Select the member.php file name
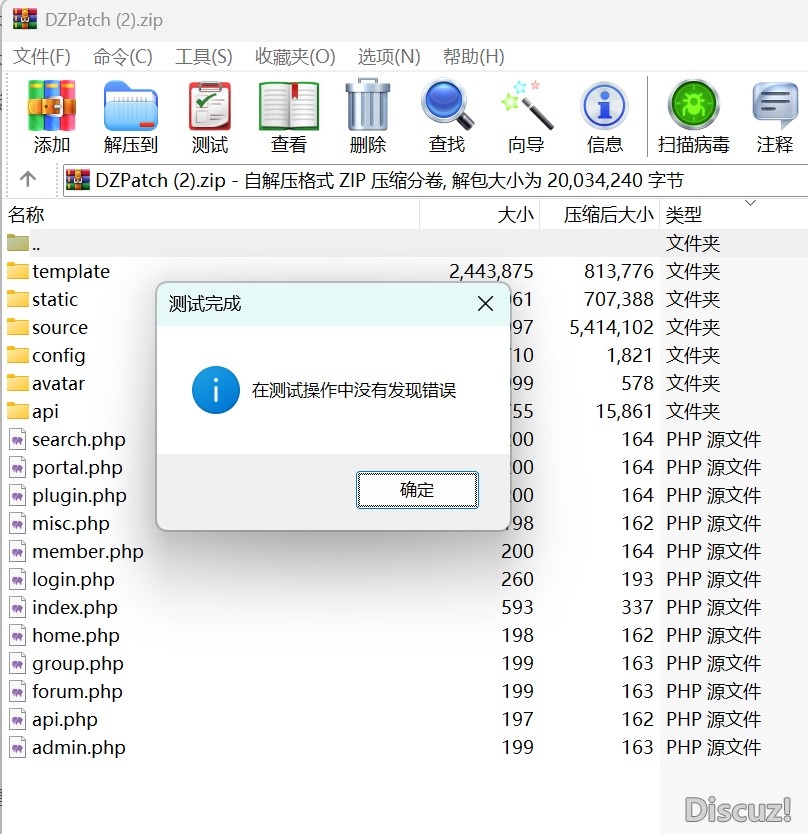This screenshot has height=834, width=808. click(88, 552)
